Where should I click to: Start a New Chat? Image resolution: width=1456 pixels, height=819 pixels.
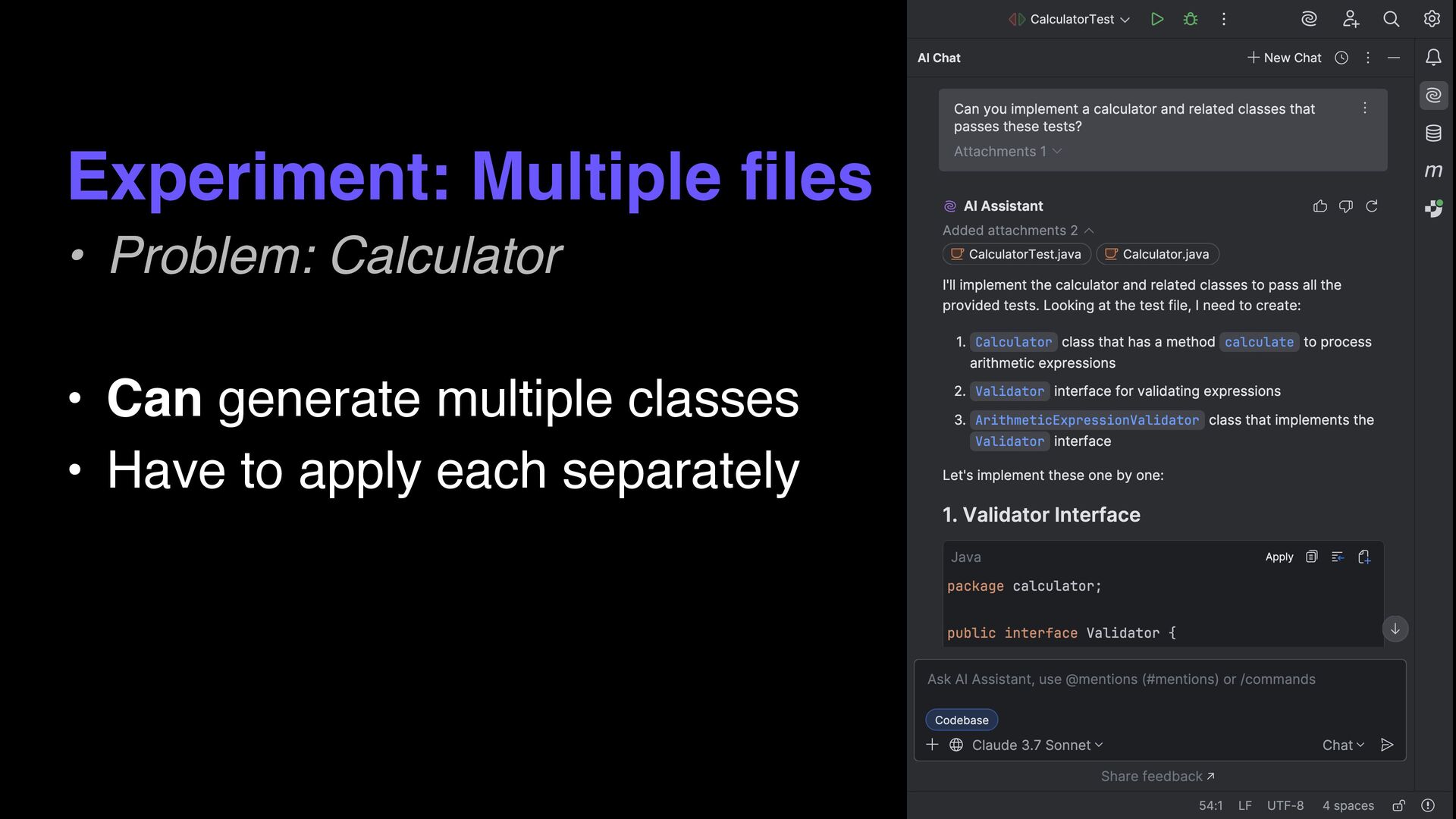coord(1284,58)
